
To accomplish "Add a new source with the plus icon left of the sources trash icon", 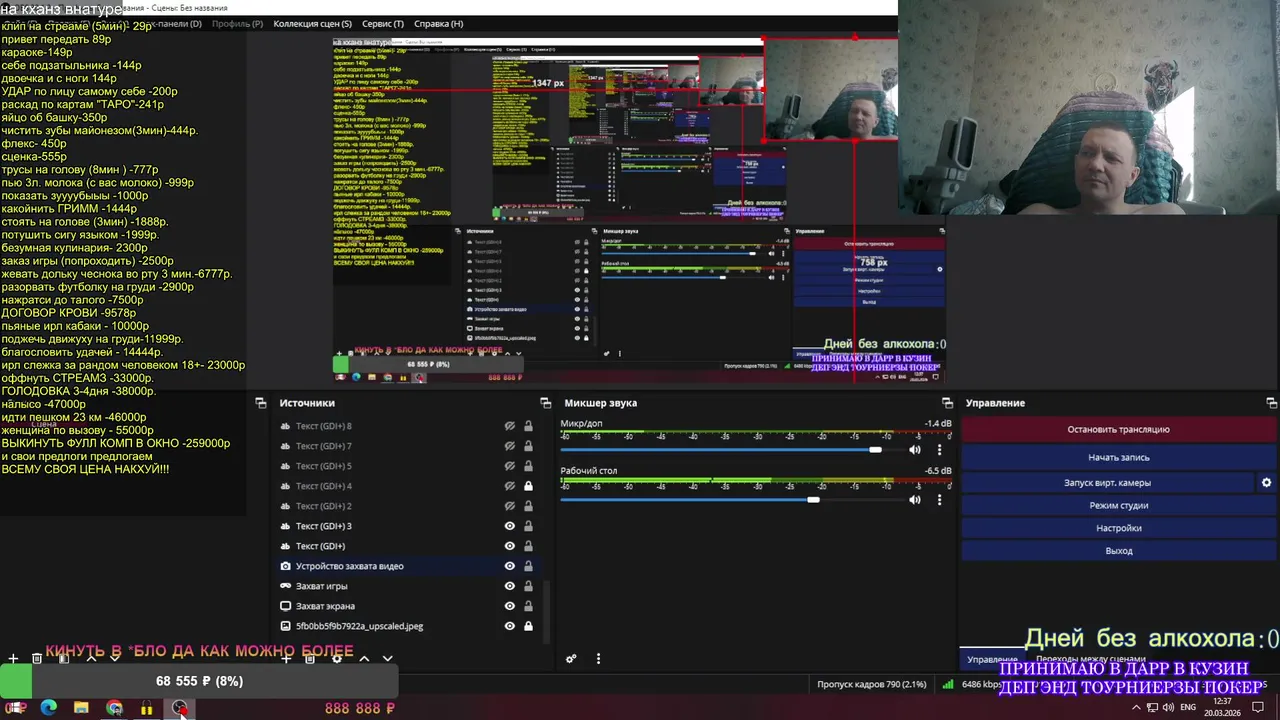I will pyautogui.click(x=286, y=659).
